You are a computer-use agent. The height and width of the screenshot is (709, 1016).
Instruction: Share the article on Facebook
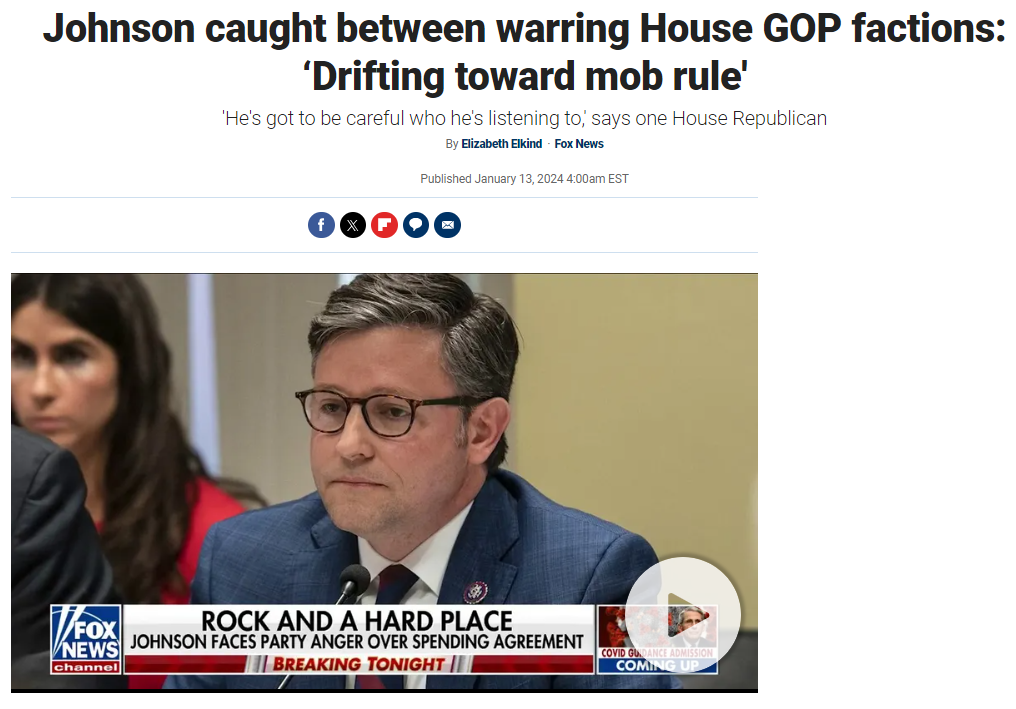pyautogui.click(x=321, y=225)
